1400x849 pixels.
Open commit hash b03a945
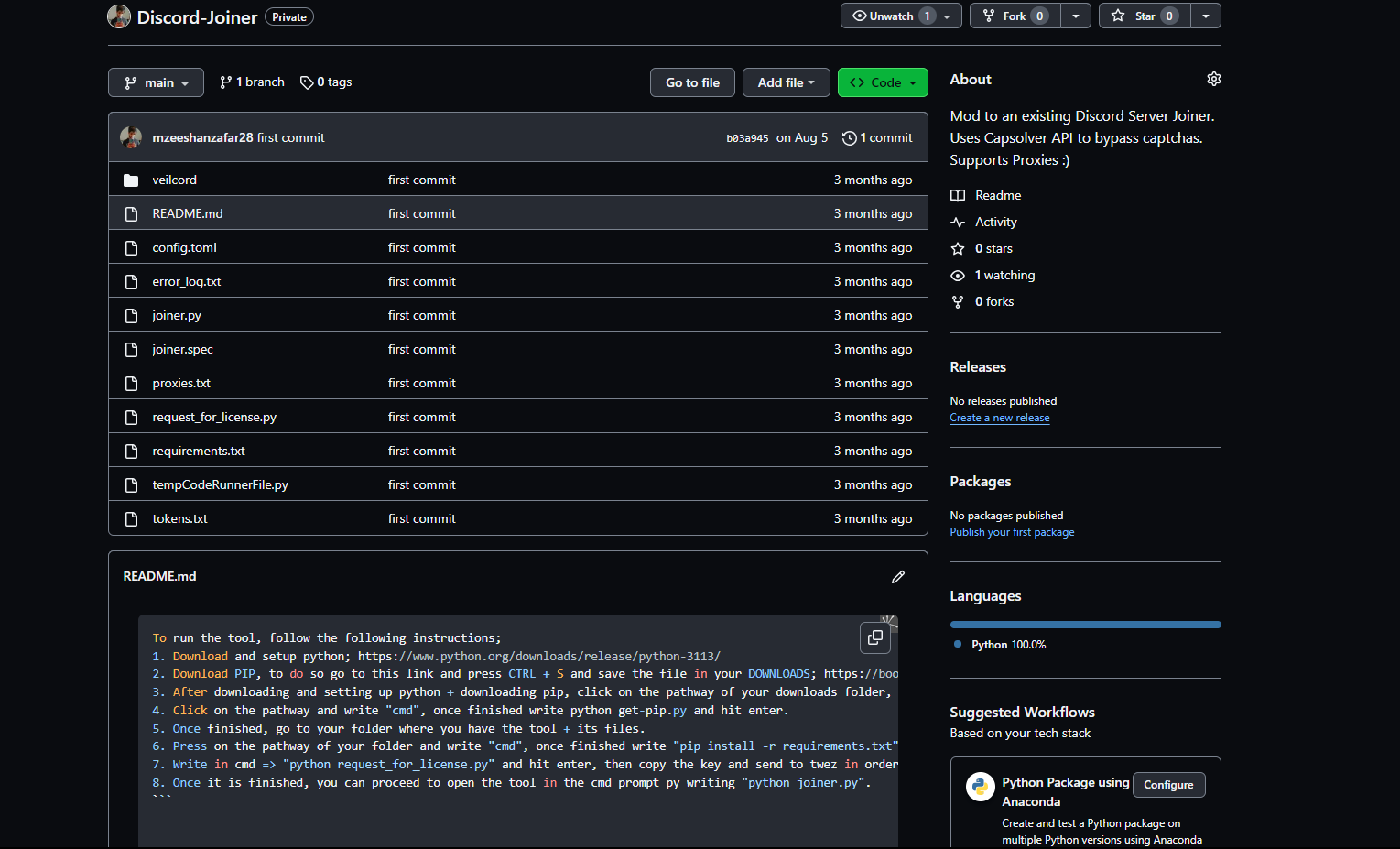pyautogui.click(x=747, y=138)
